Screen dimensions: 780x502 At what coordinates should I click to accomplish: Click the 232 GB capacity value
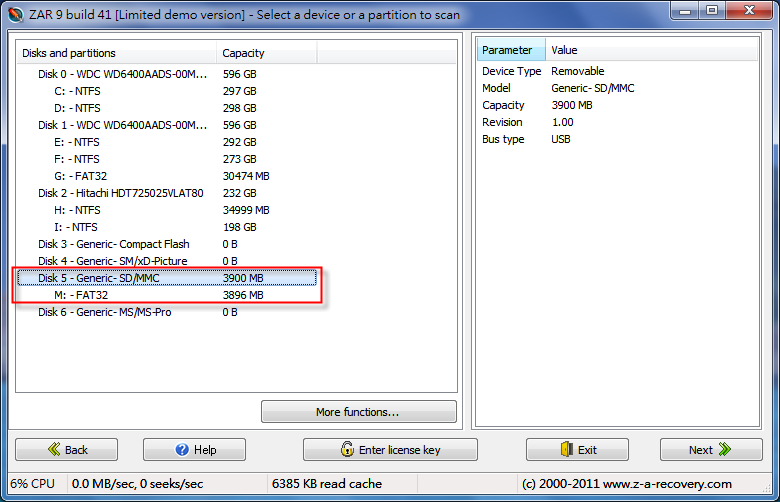240,193
